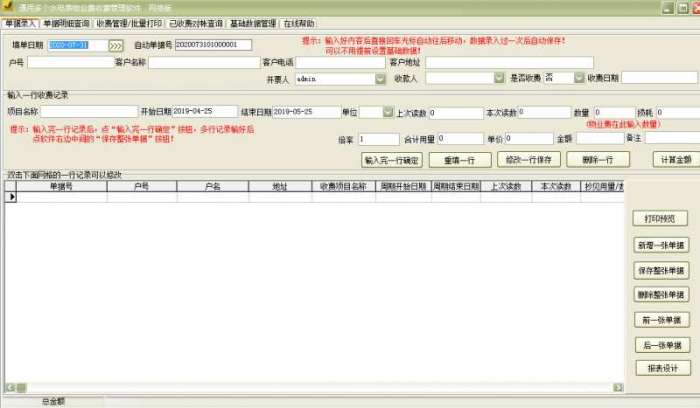Click the 保存整张单据 button
Screen dimensions: 700x408
pyautogui.click(x=661, y=271)
